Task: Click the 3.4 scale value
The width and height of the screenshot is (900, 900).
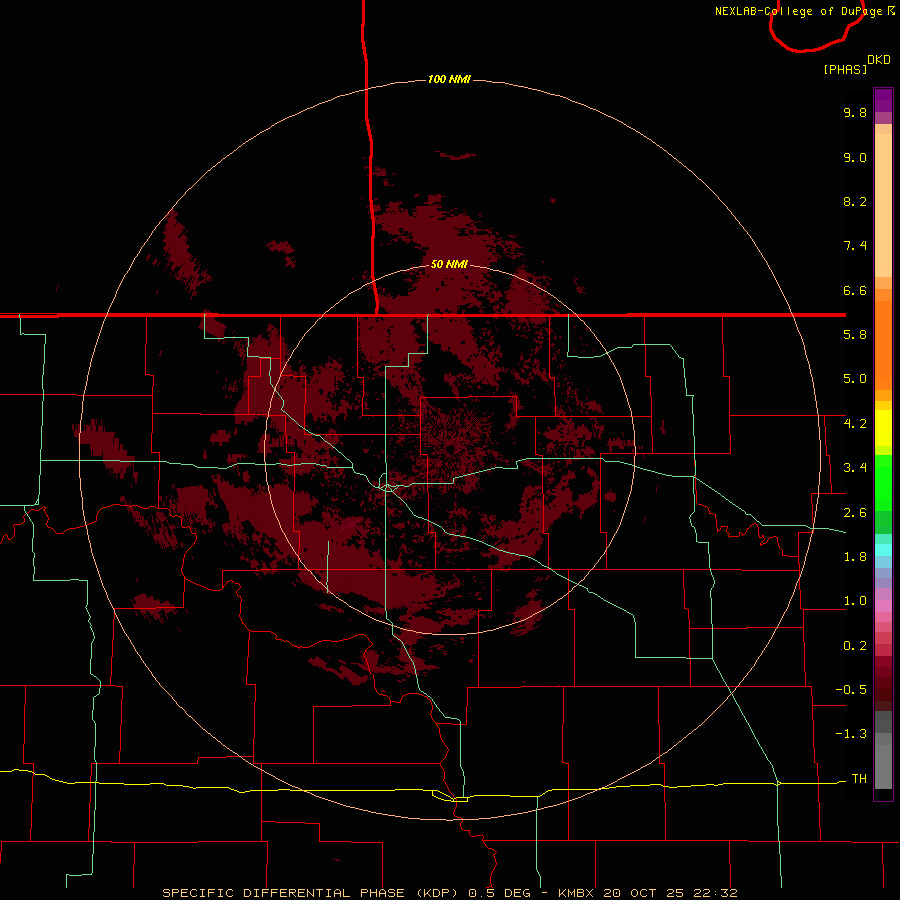Action: (855, 468)
